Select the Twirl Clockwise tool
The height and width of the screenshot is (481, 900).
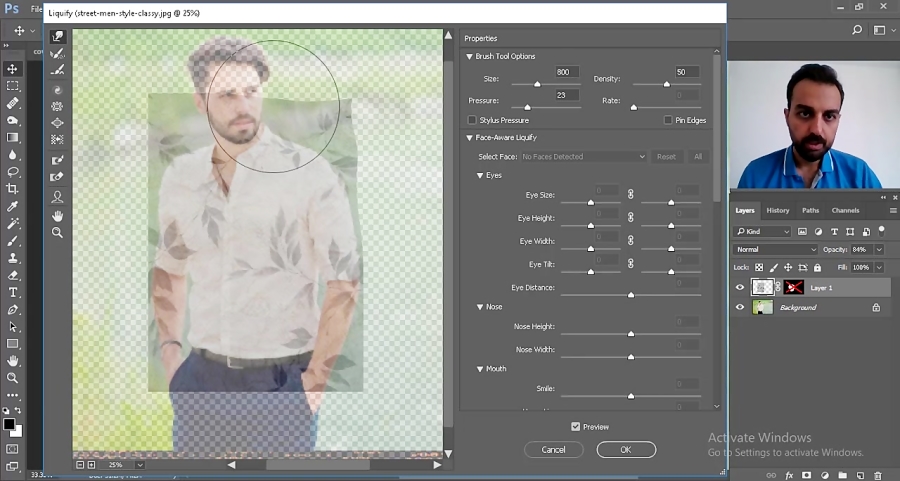pyautogui.click(x=57, y=90)
